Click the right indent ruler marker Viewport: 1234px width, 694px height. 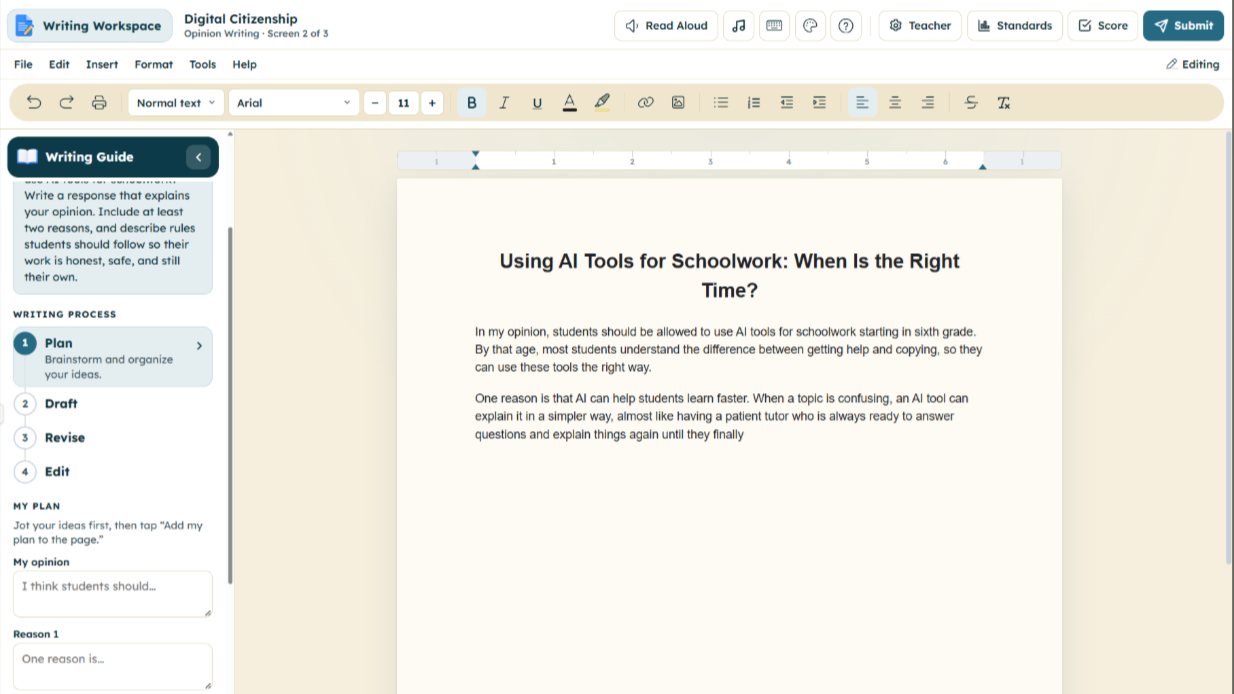(x=982, y=166)
